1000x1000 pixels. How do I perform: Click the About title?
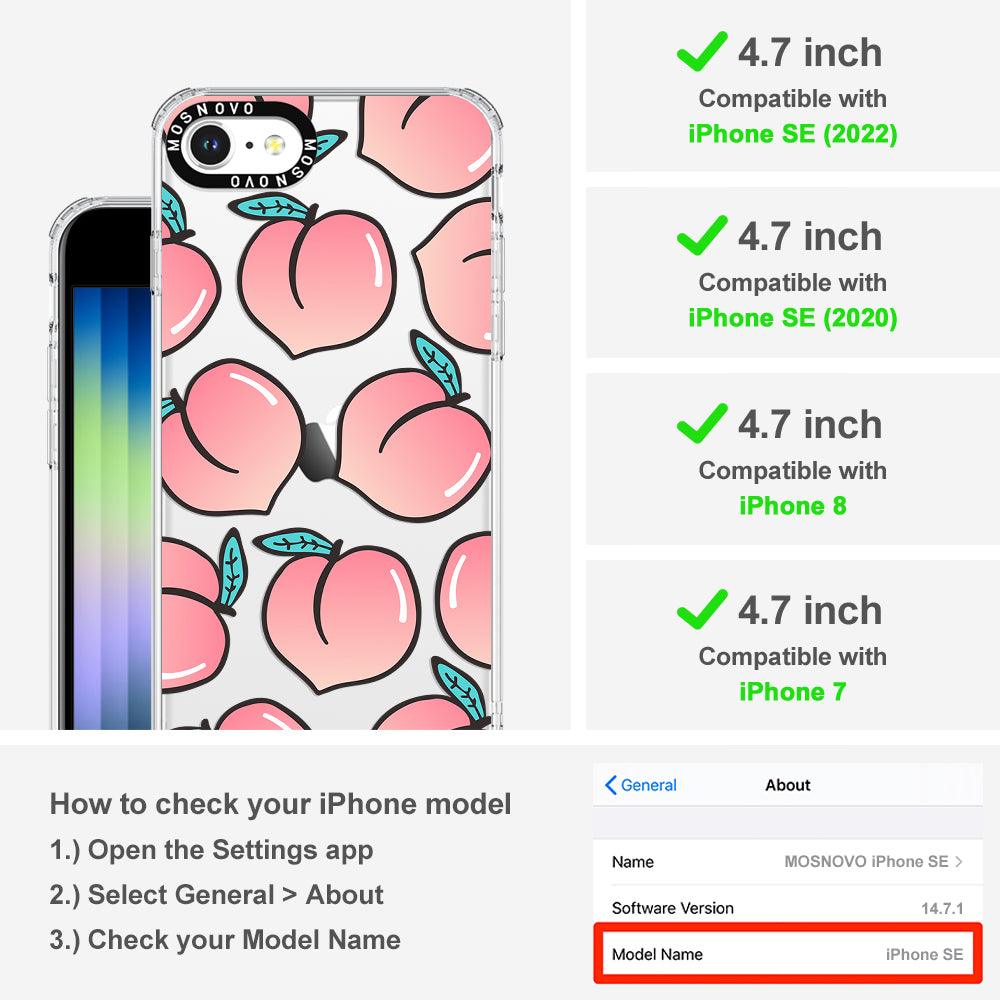click(x=788, y=785)
